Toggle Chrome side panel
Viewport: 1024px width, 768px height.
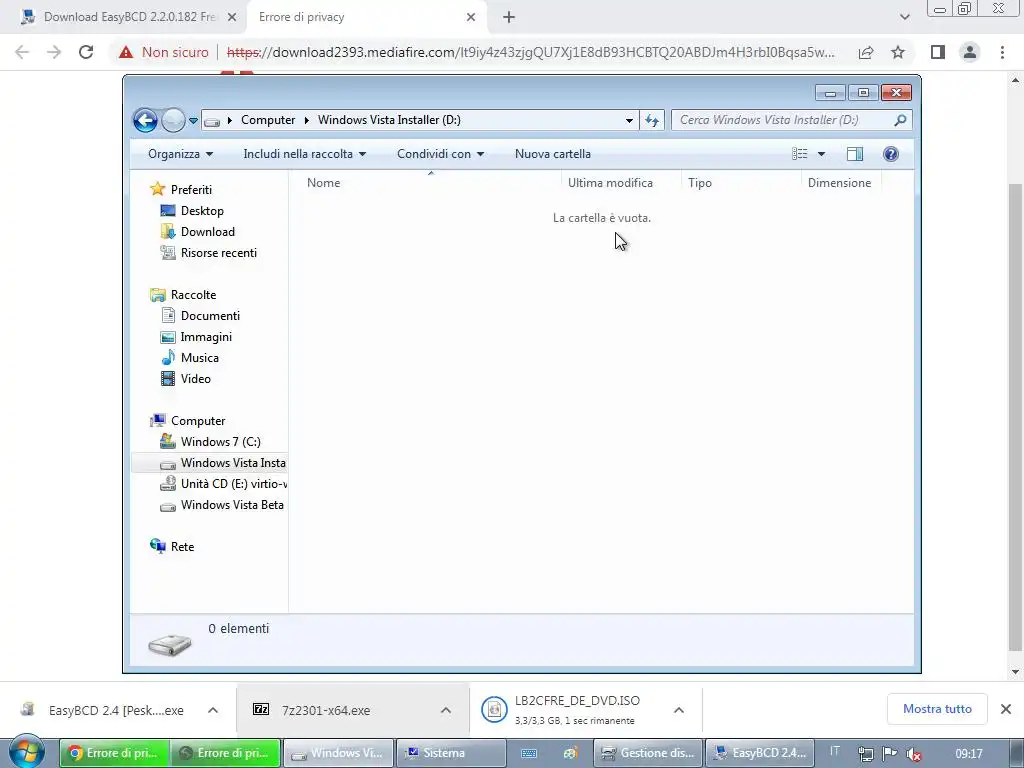coord(938,52)
